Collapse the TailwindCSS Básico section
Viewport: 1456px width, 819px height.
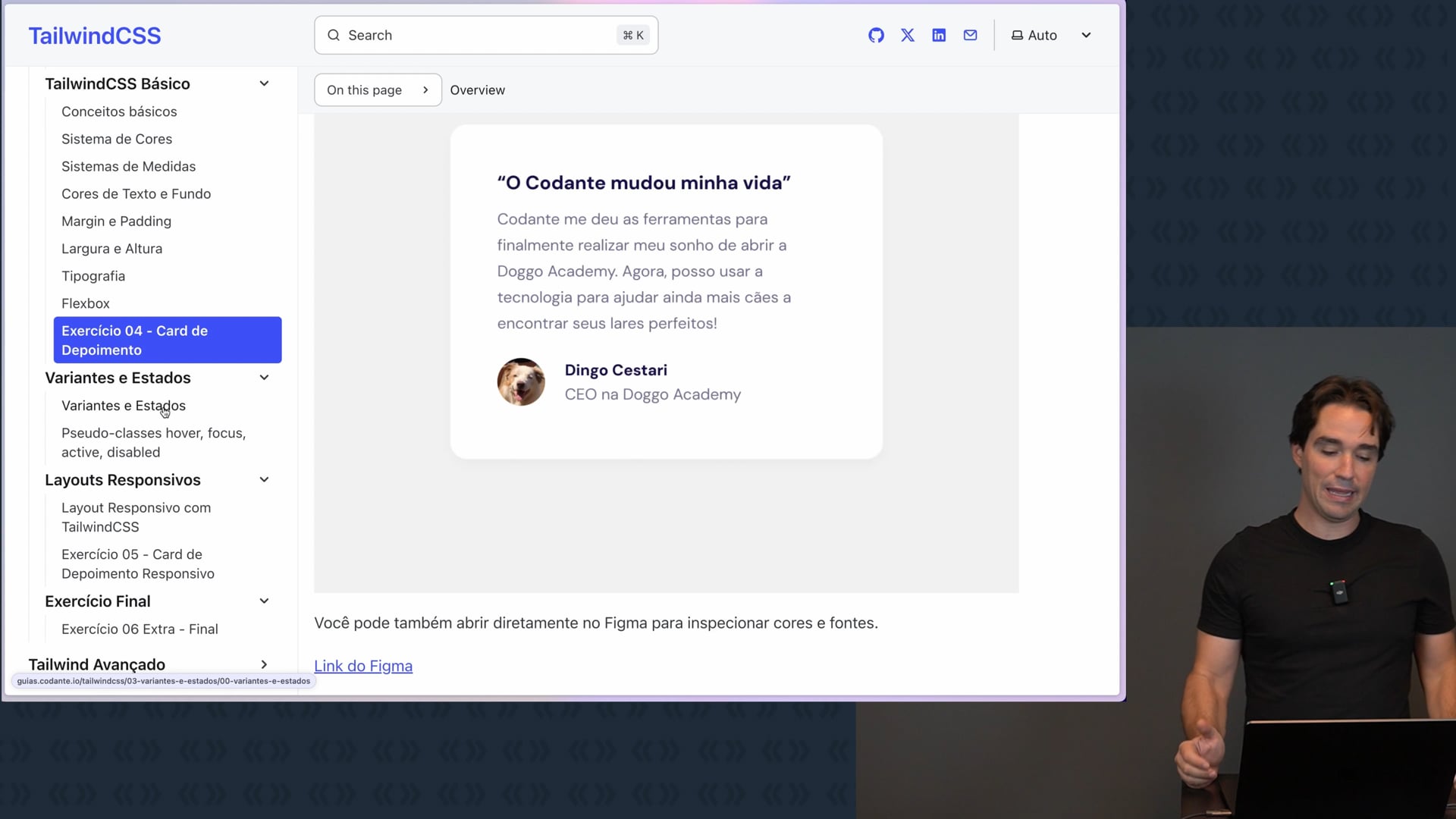click(x=264, y=84)
